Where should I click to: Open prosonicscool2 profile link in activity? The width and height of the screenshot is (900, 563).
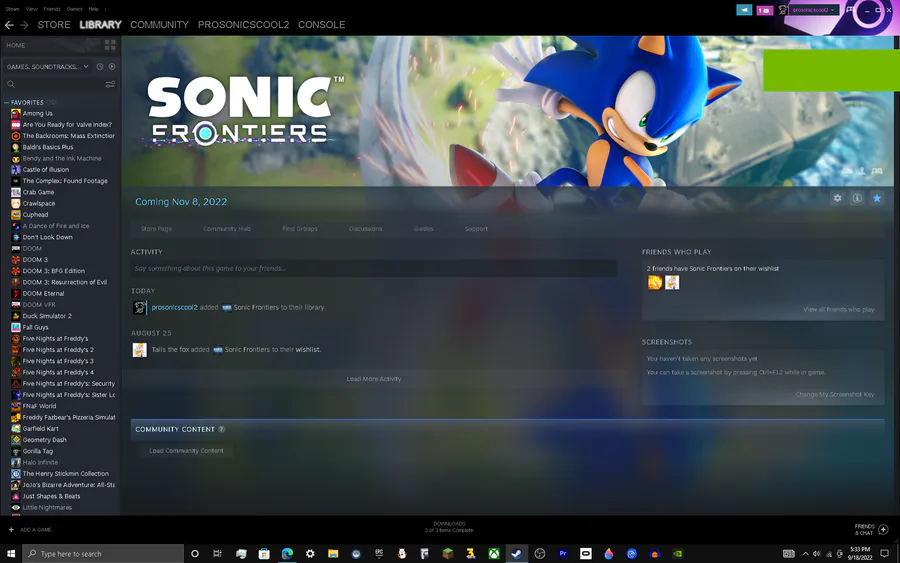click(174, 308)
